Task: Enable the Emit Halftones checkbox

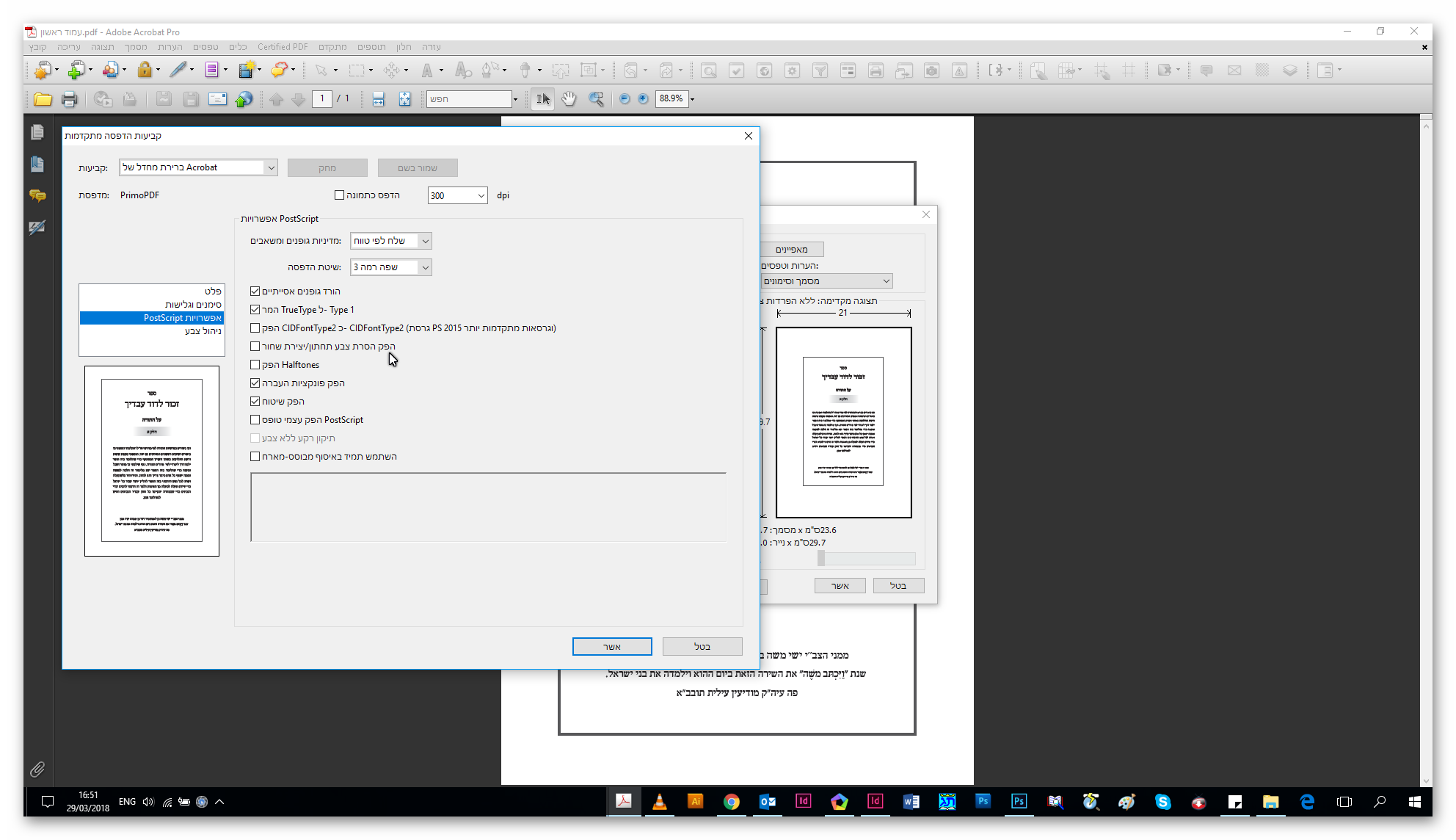Action: pyautogui.click(x=255, y=365)
